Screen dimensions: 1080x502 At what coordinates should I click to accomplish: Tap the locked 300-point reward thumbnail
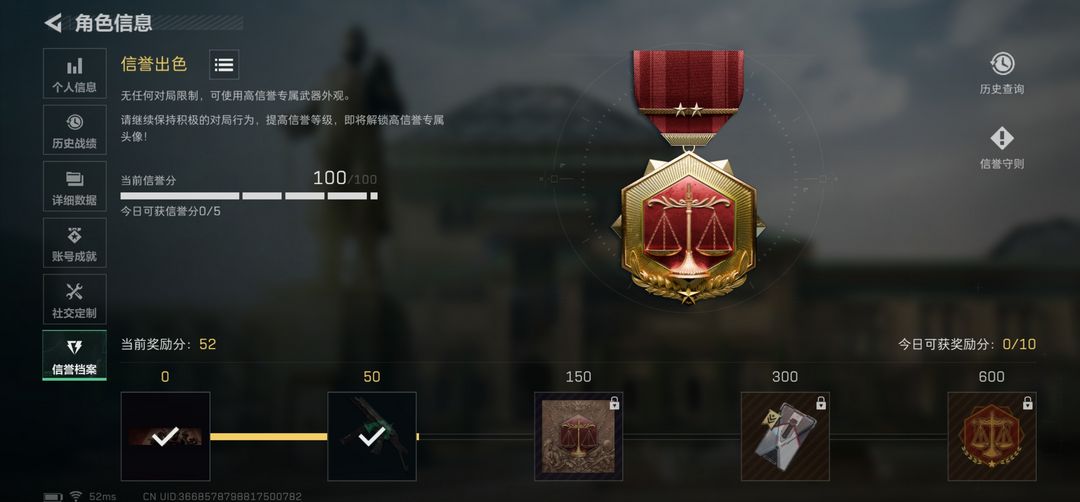click(785, 436)
